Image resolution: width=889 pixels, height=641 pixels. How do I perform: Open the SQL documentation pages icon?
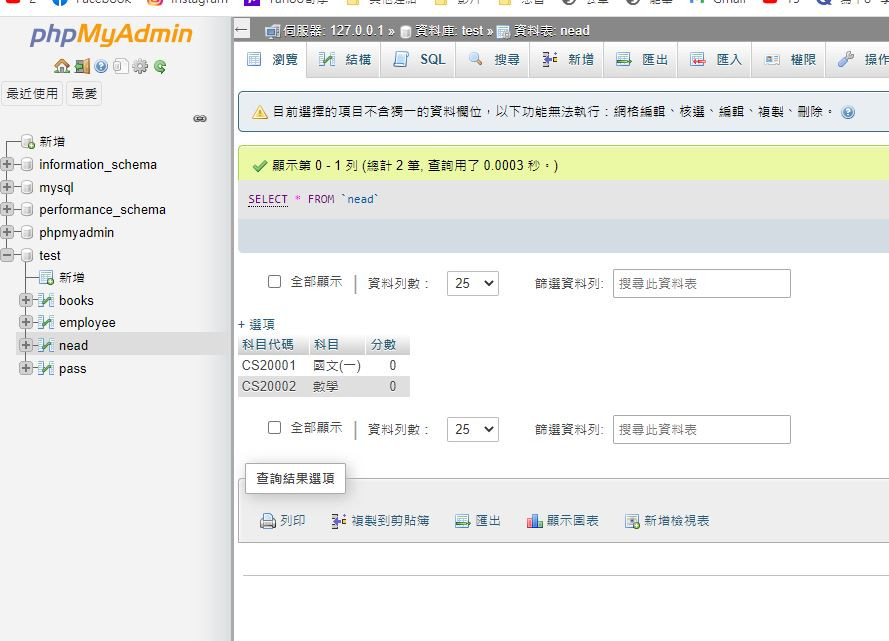[x=120, y=66]
